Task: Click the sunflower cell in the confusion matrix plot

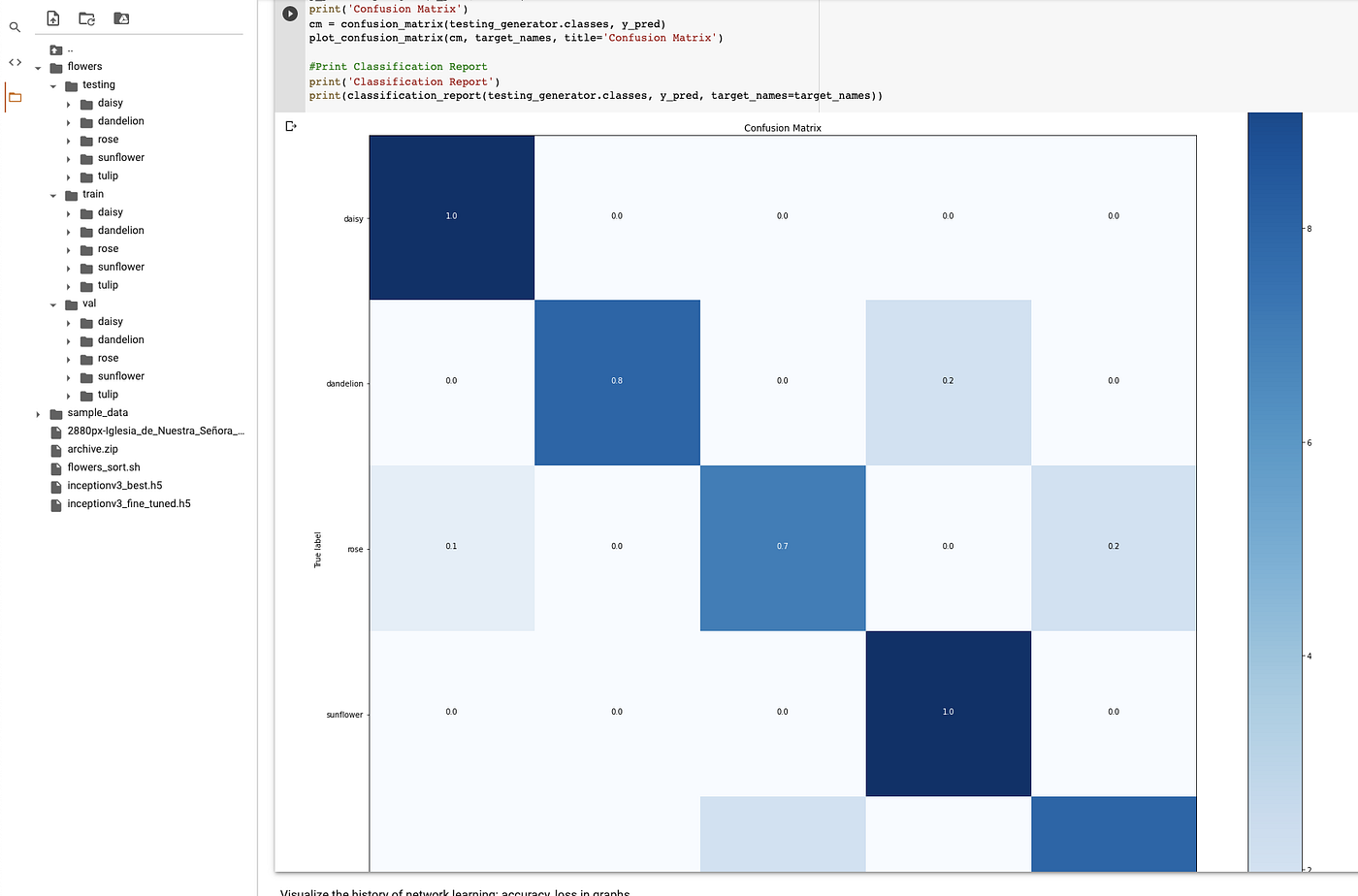Action: (948, 714)
